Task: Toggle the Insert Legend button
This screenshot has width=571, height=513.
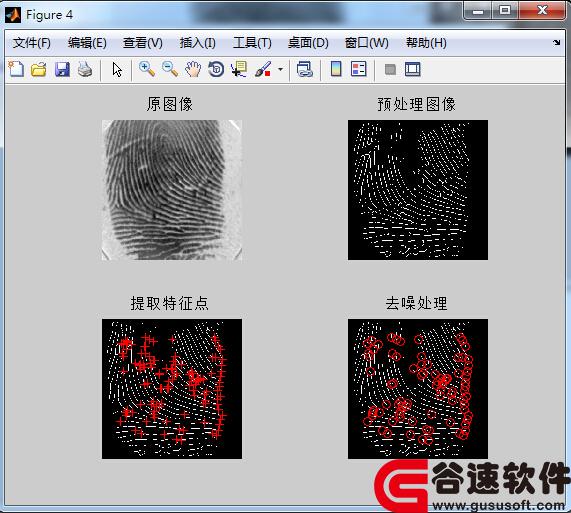Action: 359,69
